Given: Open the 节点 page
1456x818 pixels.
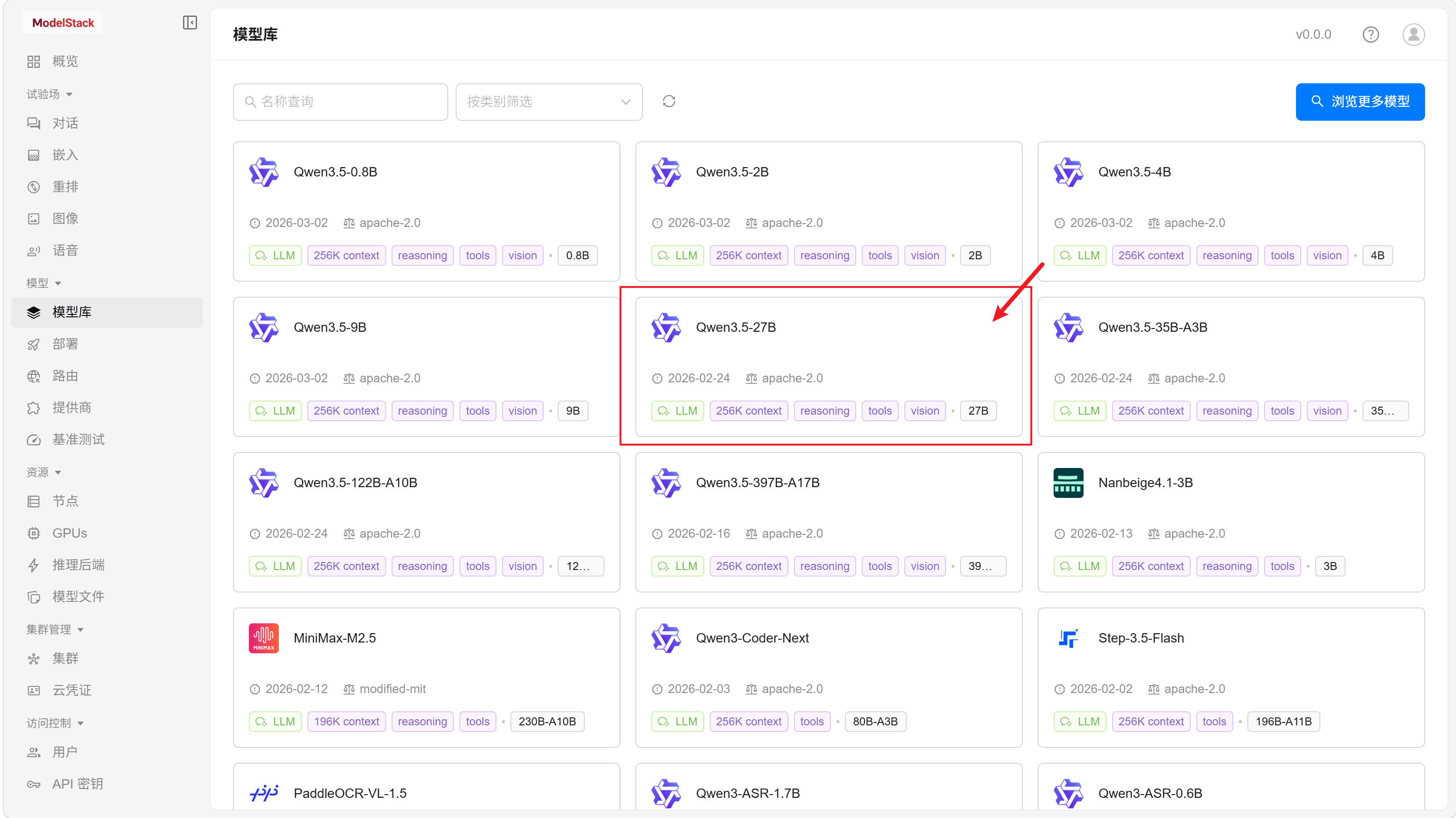Looking at the screenshot, I should coord(107,501).
